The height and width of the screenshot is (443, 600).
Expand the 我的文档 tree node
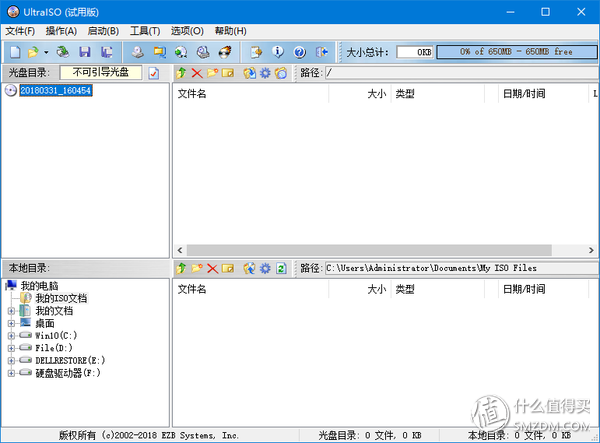(x=11, y=311)
